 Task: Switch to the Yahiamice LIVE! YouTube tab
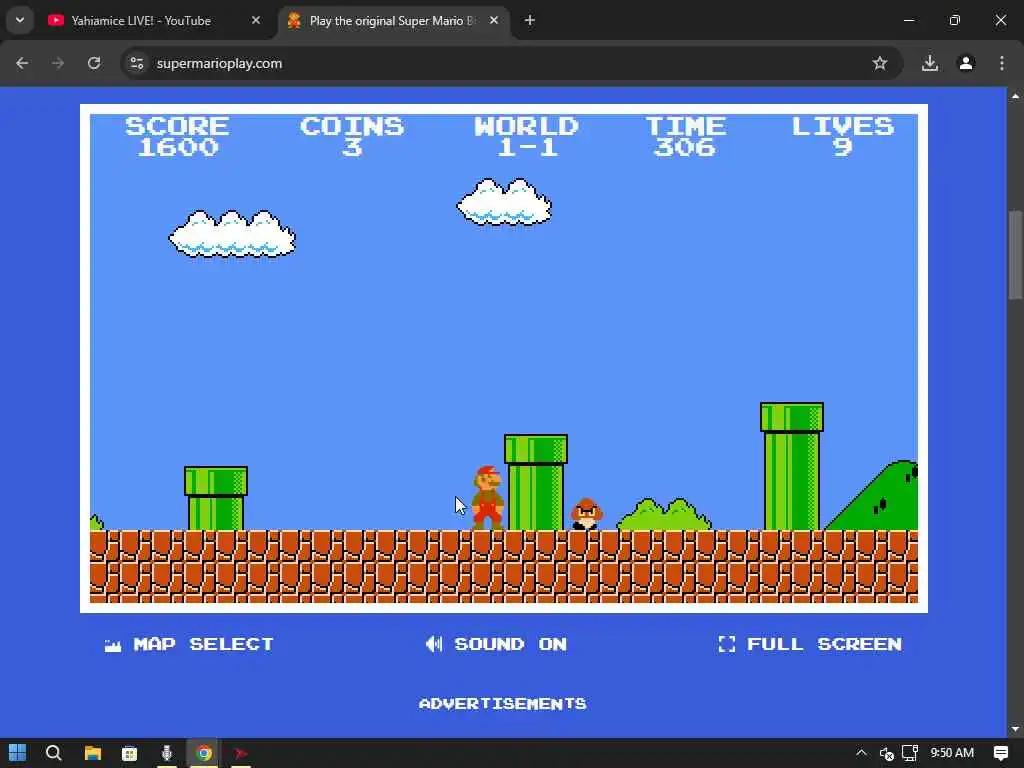click(x=141, y=21)
